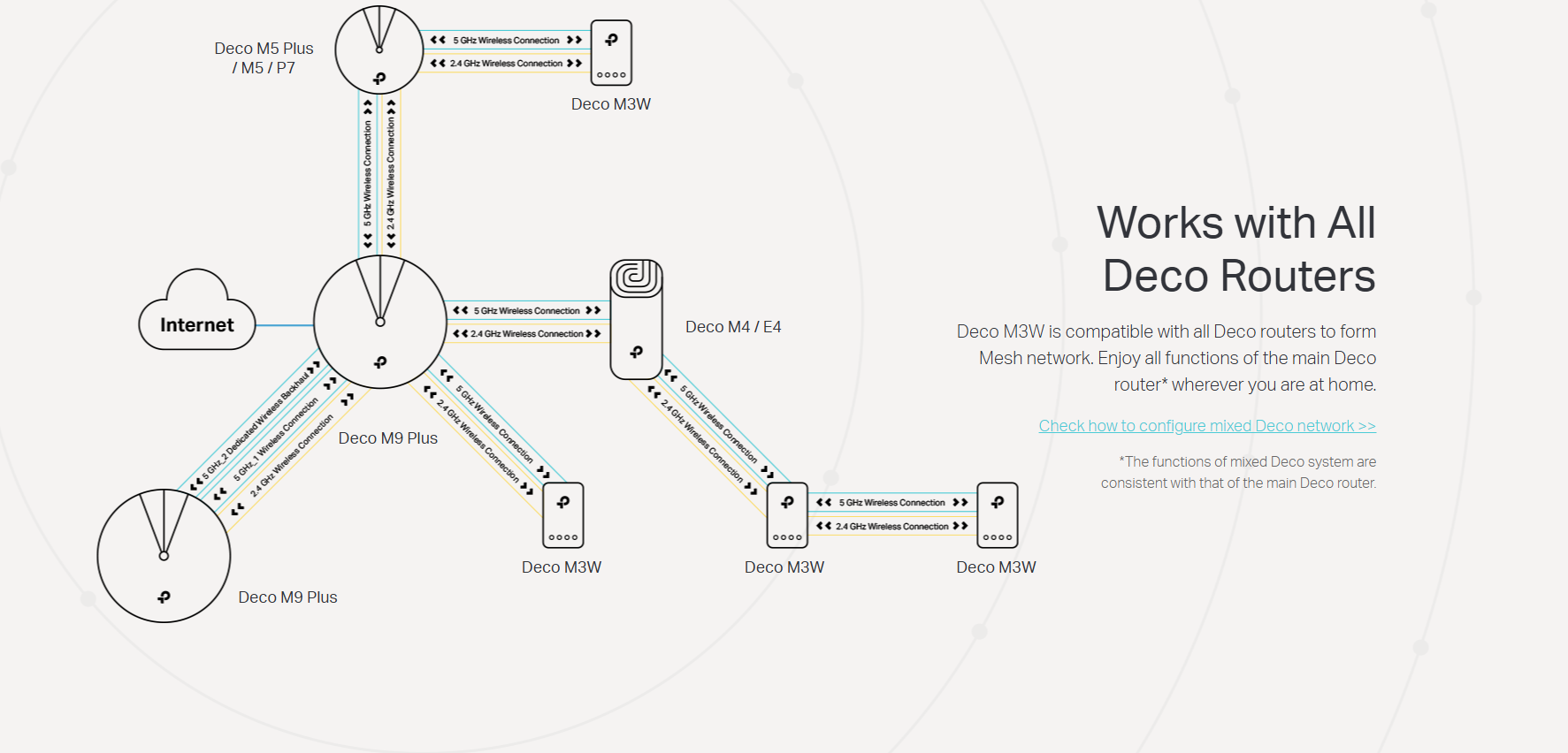Image resolution: width=1568 pixels, height=753 pixels.
Task: Click the 'Deco M4 / E4' text label
Action: 733,327
